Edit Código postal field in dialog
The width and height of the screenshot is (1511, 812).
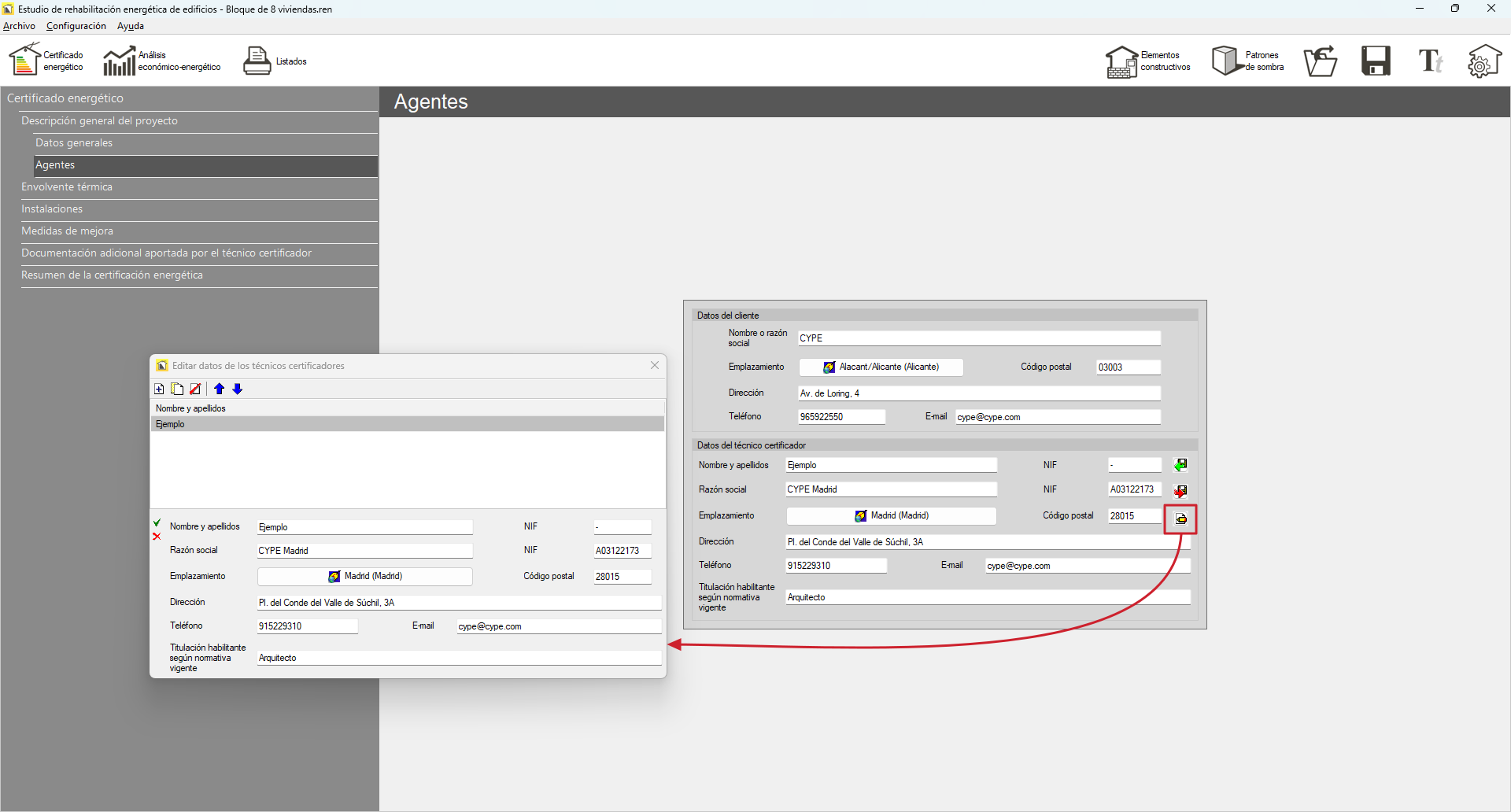click(x=623, y=577)
